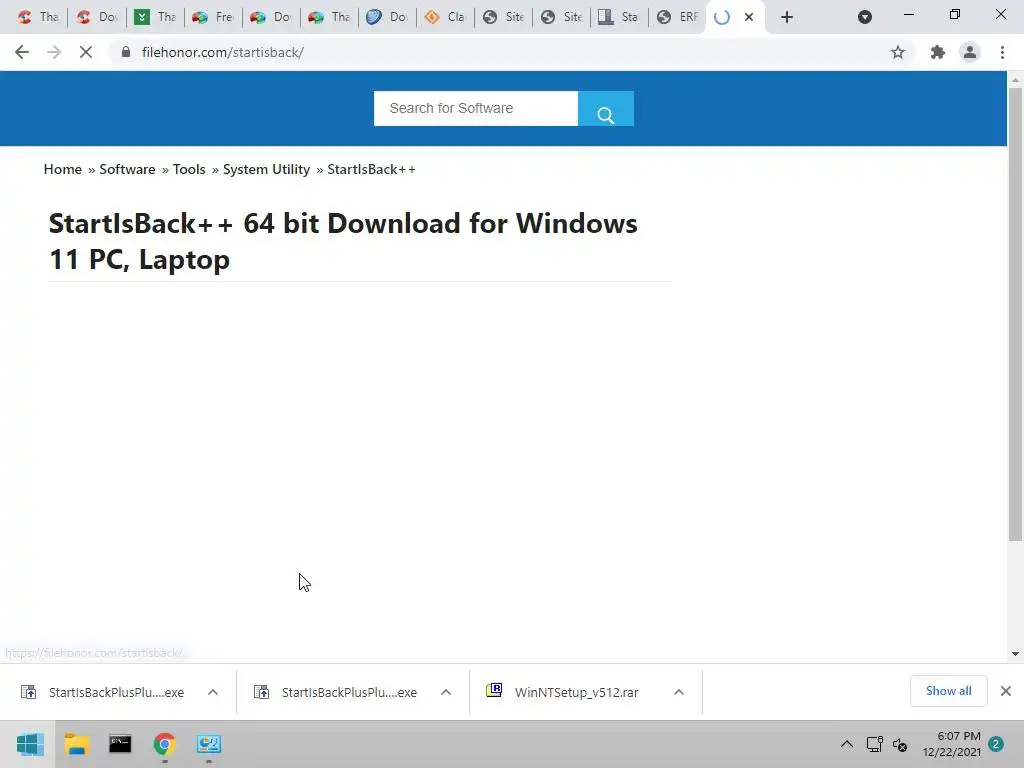This screenshot has width=1024, height=768.
Task: Click the System Utility breadcrumb link
Action: click(266, 169)
